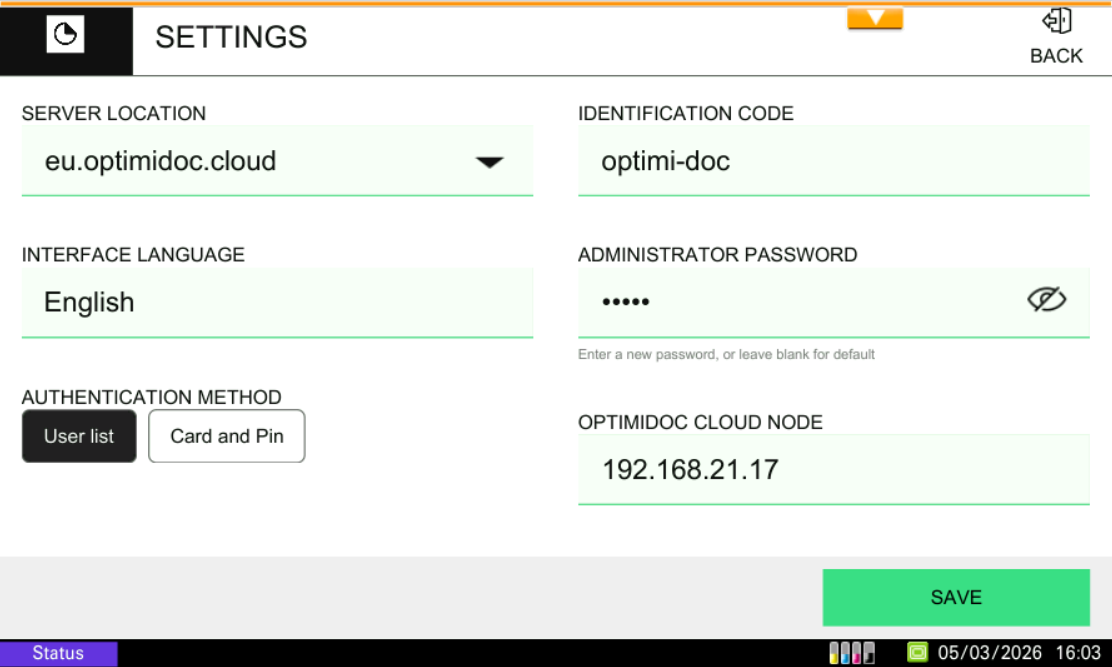This screenshot has width=1112, height=667.
Task: Open the Interface Language selector
Action: pyautogui.click(x=277, y=302)
